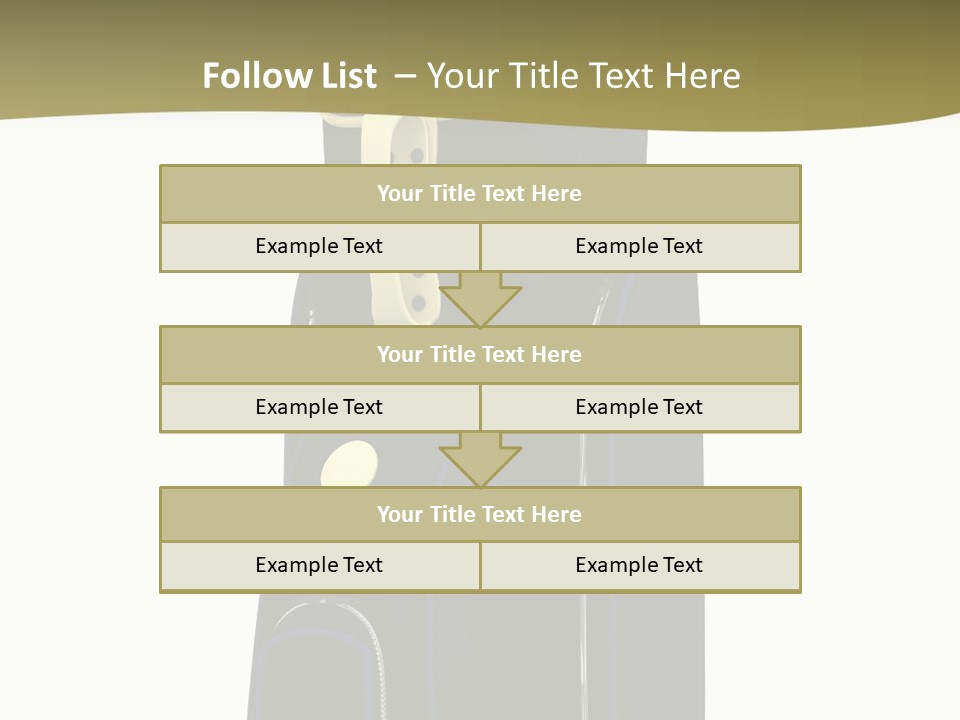Screen dimensions: 960x720
Task: Select "Your Title Text Here" in the slide header
Action: [583, 76]
